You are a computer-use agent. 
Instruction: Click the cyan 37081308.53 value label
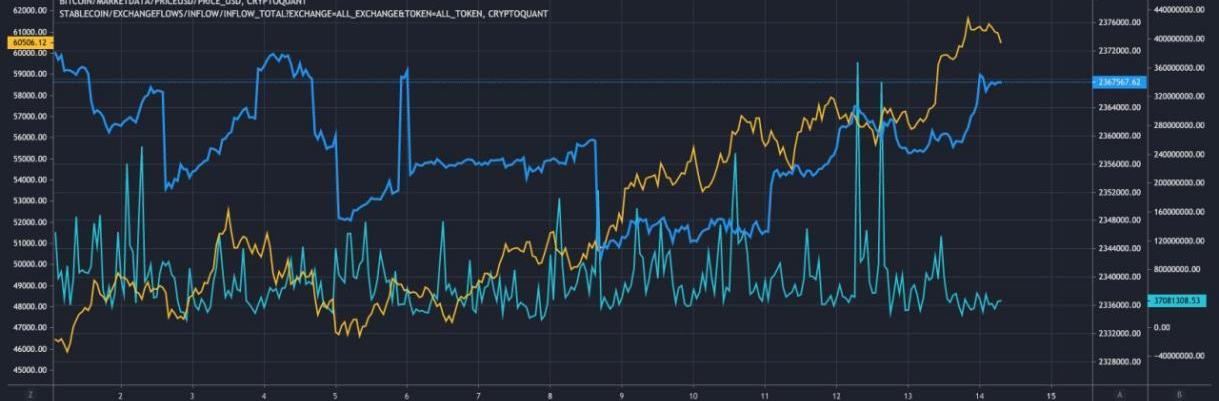click(1183, 300)
